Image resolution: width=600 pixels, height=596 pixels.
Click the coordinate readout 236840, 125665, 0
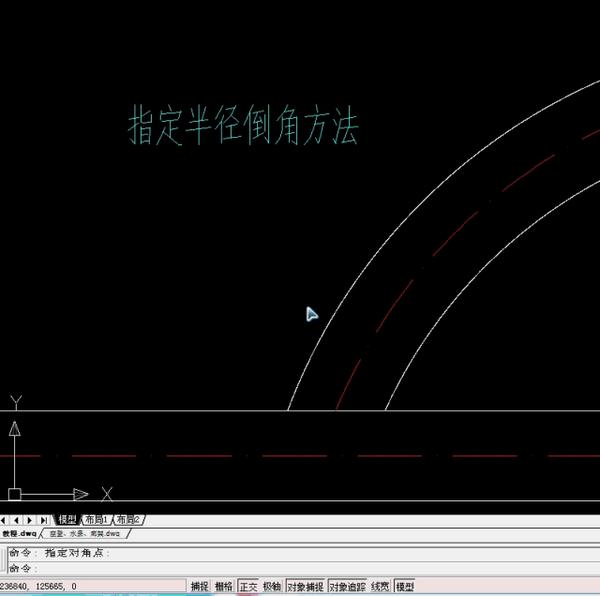tap(93, 586)
